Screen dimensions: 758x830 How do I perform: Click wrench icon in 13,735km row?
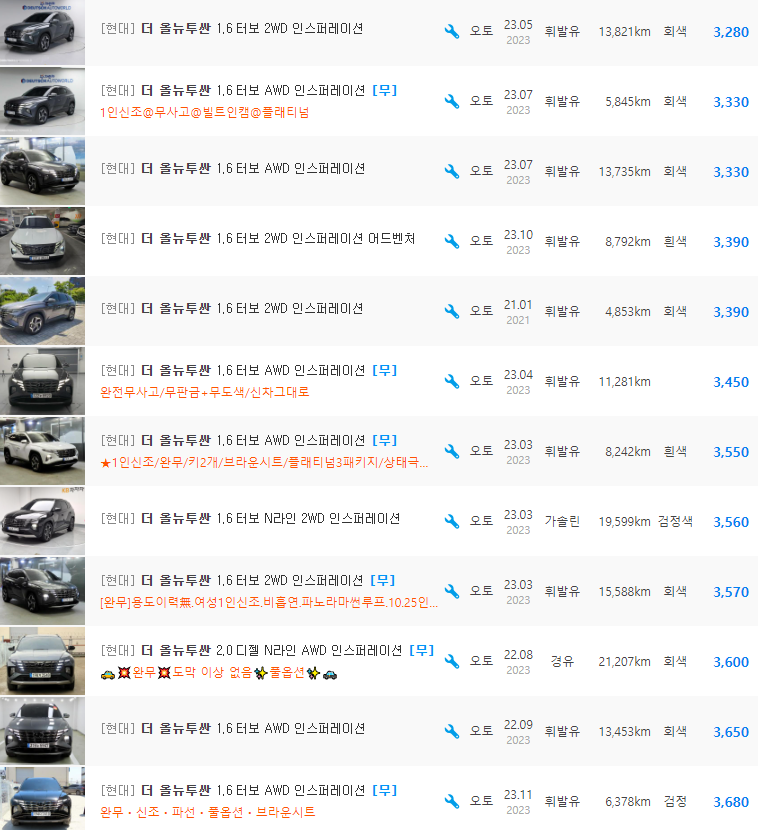point(452,171)
